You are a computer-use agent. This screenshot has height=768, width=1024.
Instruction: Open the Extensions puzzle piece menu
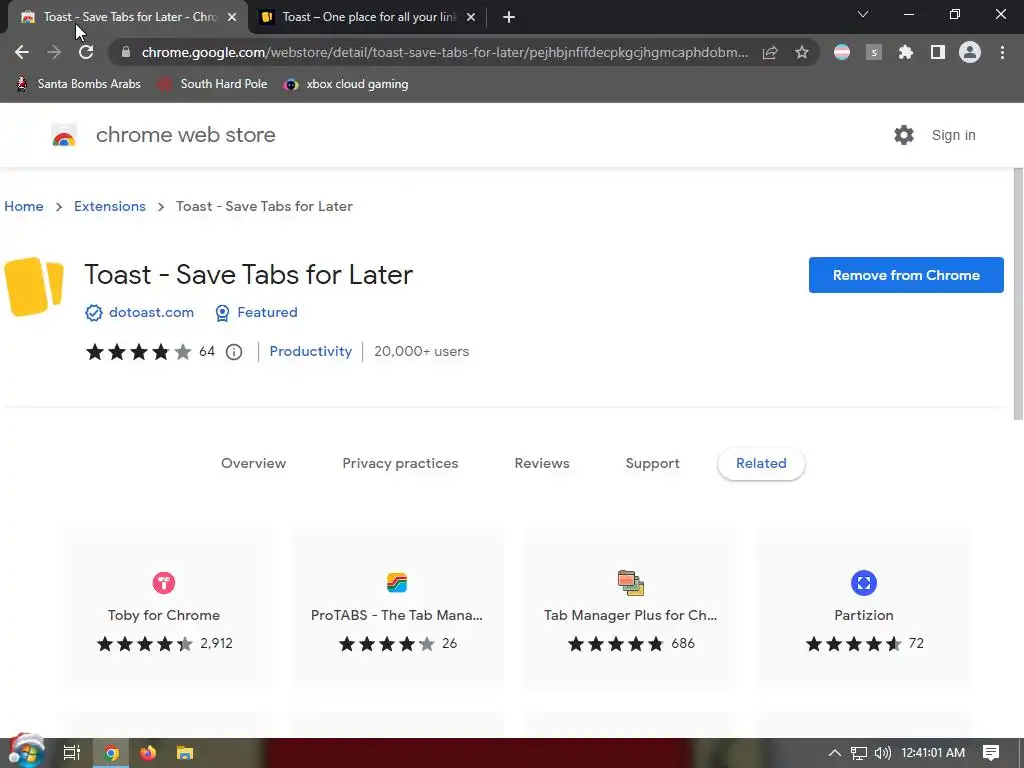point(906,52)
